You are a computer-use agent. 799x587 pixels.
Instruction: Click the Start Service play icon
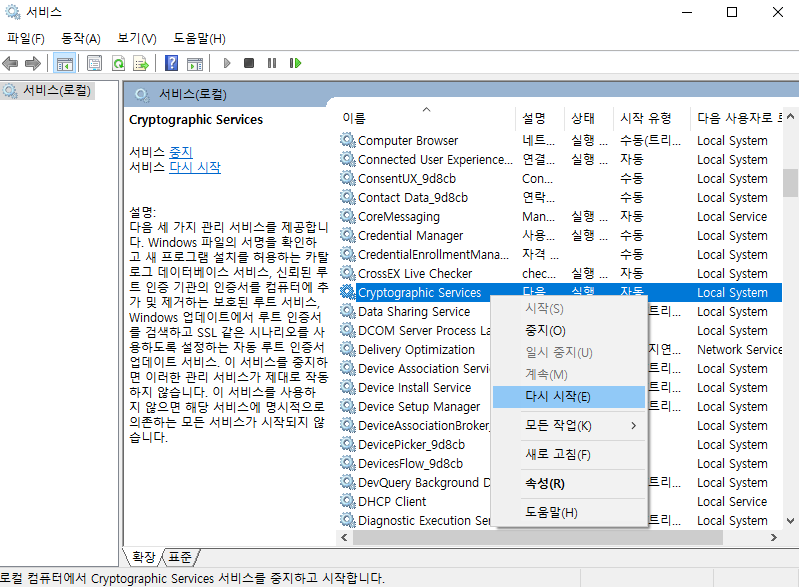point(227,63)
